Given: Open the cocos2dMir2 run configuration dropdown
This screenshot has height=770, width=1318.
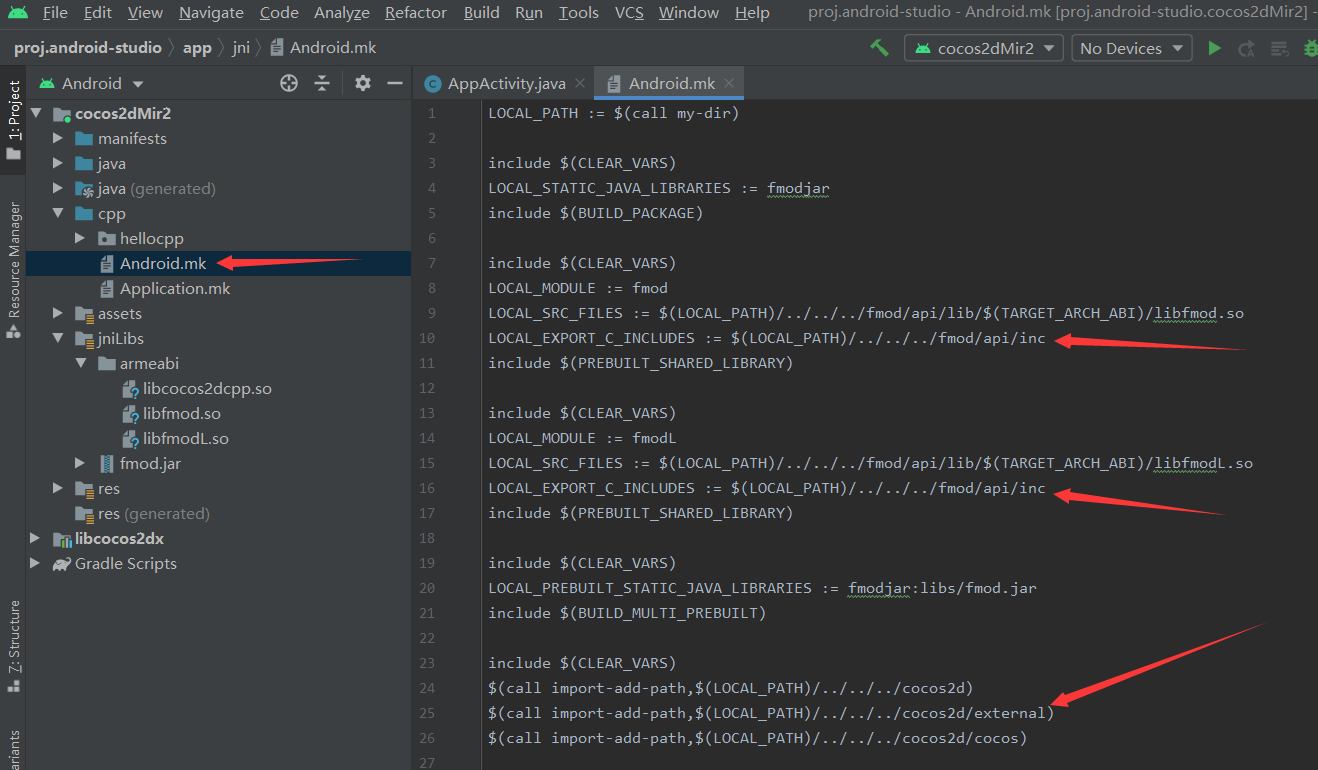Looking at the screenshot, I should point(983,48).
